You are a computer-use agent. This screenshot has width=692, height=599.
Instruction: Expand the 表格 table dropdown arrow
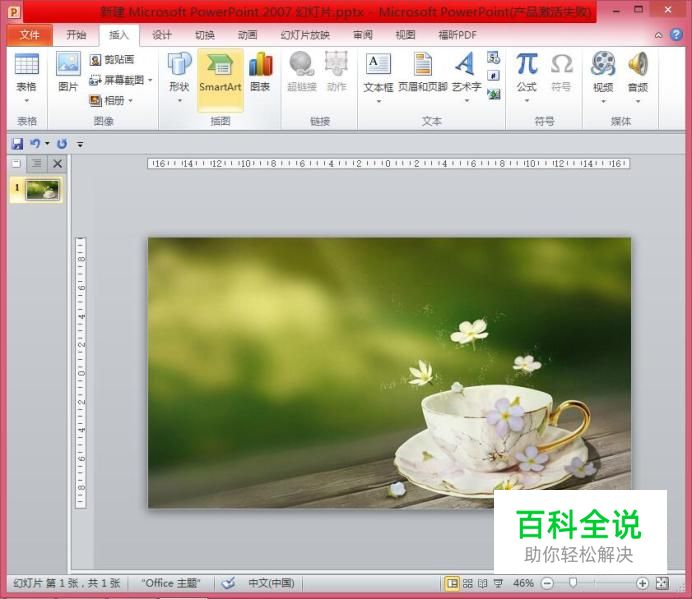point(27,101)
